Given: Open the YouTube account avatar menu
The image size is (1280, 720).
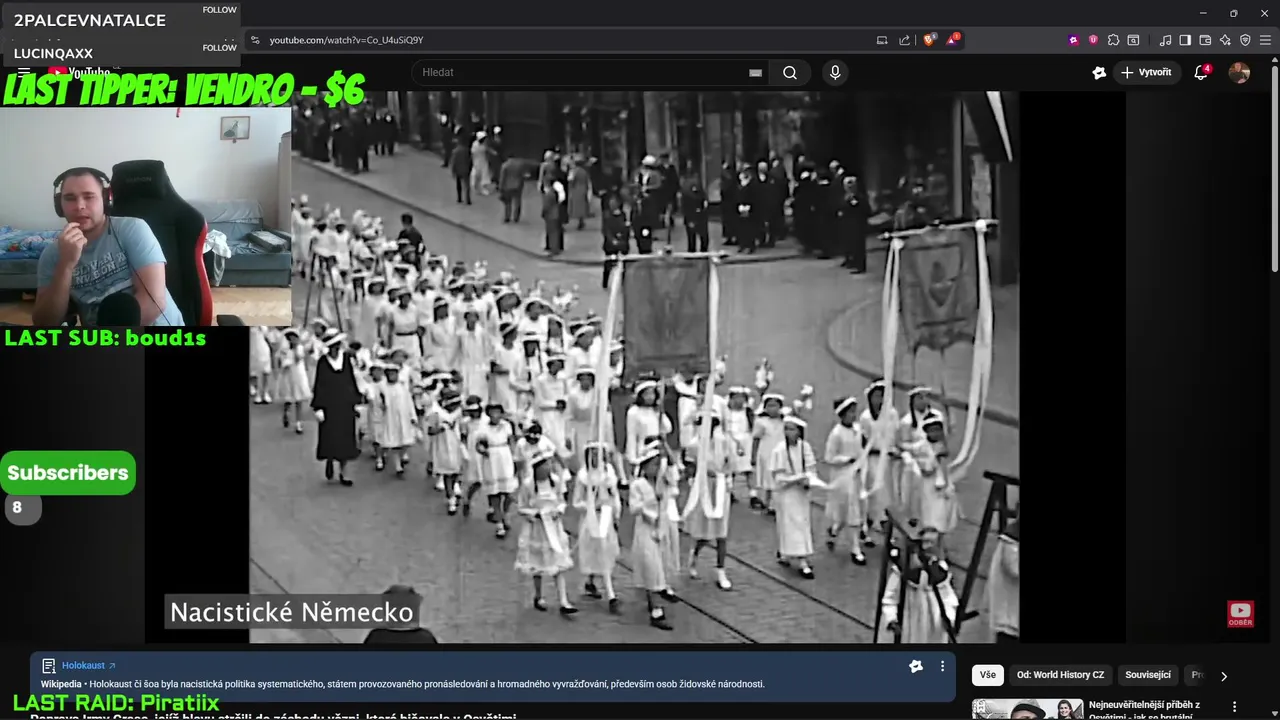Looking at the screenshot, I should pyautogui.click(x=1239, y=72).
